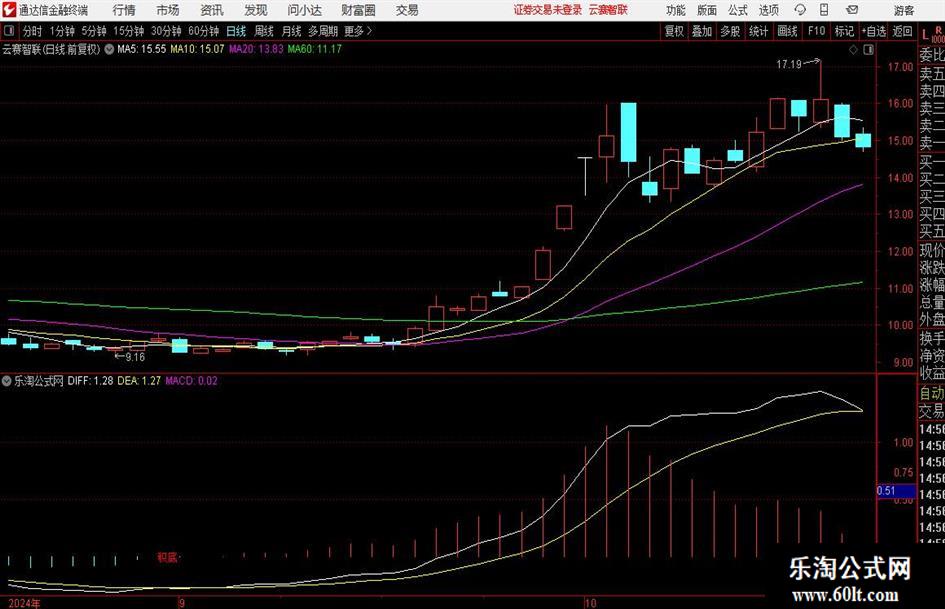Click the 积底 signal marker in MACD panel
The image size is (945, 609).
click(167, 557)
